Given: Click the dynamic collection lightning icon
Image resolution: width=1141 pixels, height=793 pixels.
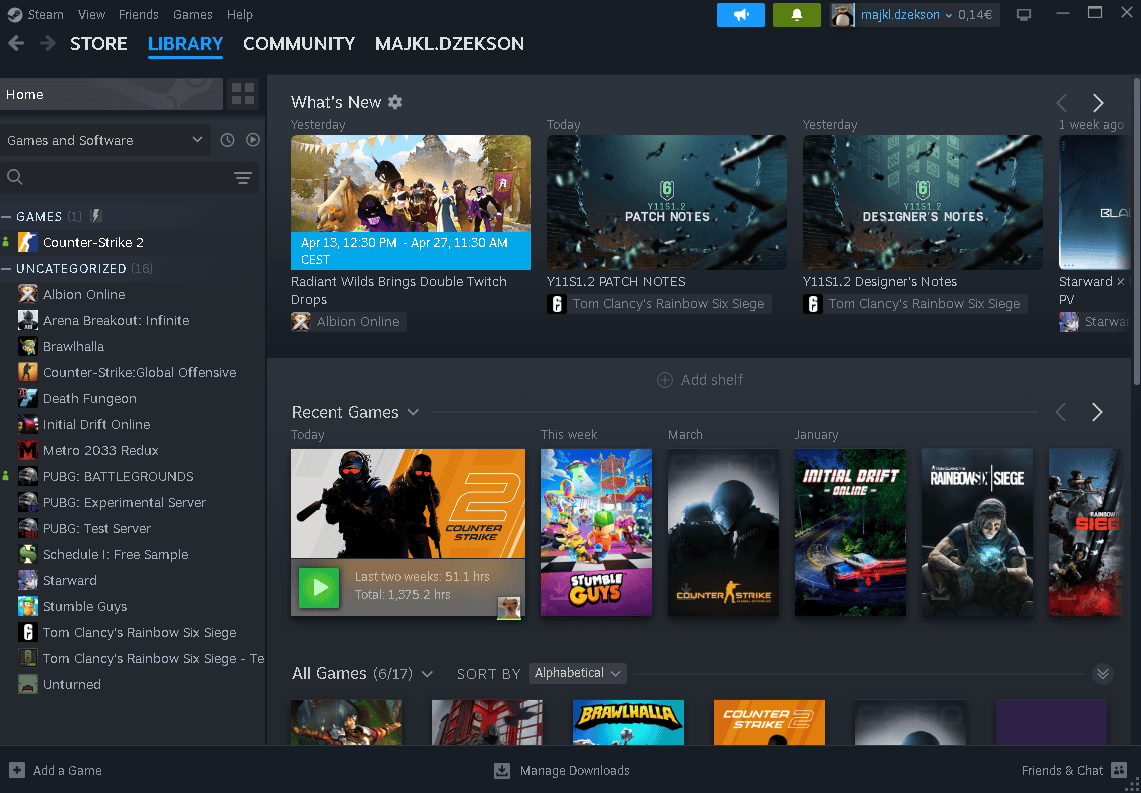Looking at the screenshot, I should tap(95, 216).
